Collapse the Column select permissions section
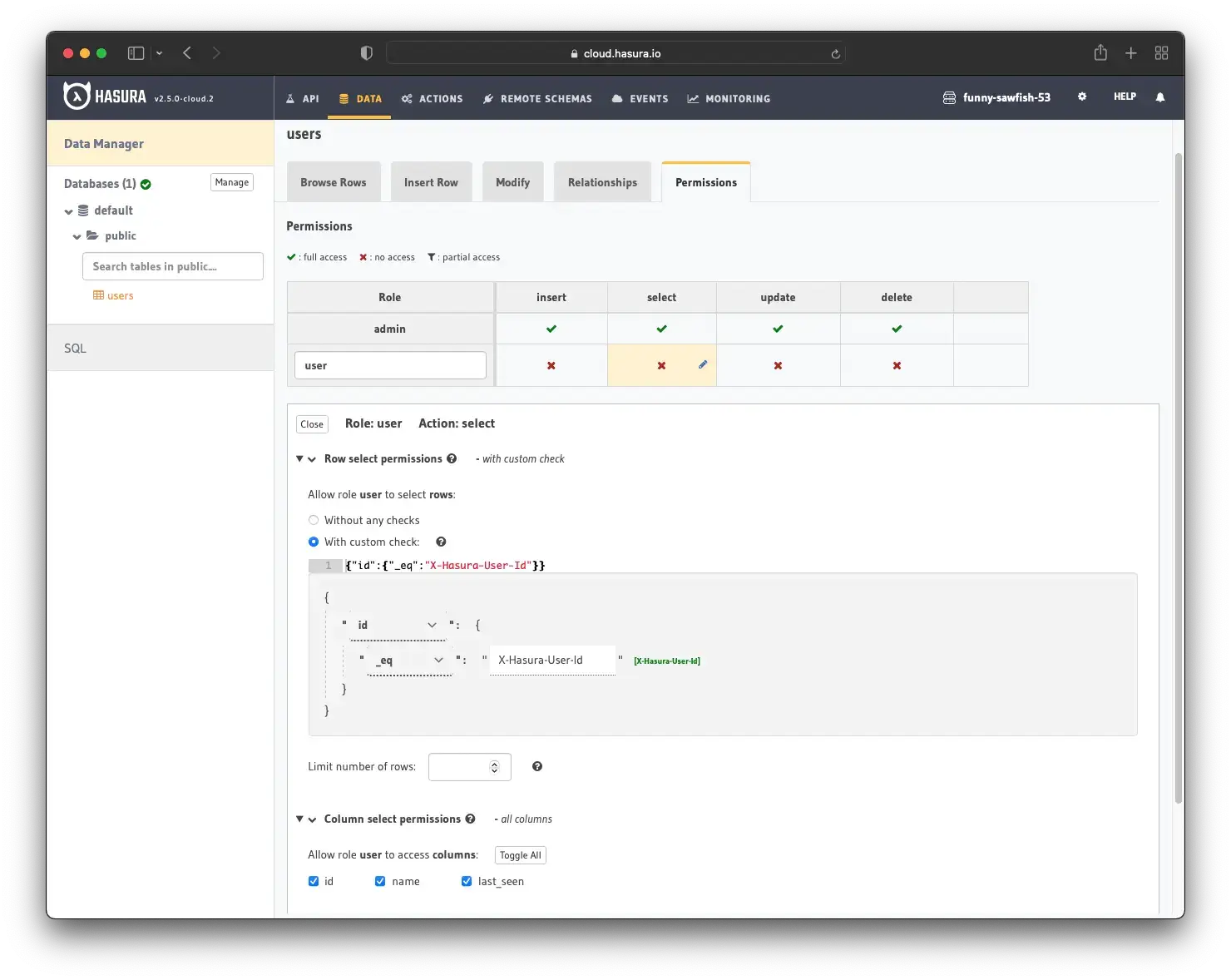The height and width of the screenshot is (980, 1231). tap(306, 819)
